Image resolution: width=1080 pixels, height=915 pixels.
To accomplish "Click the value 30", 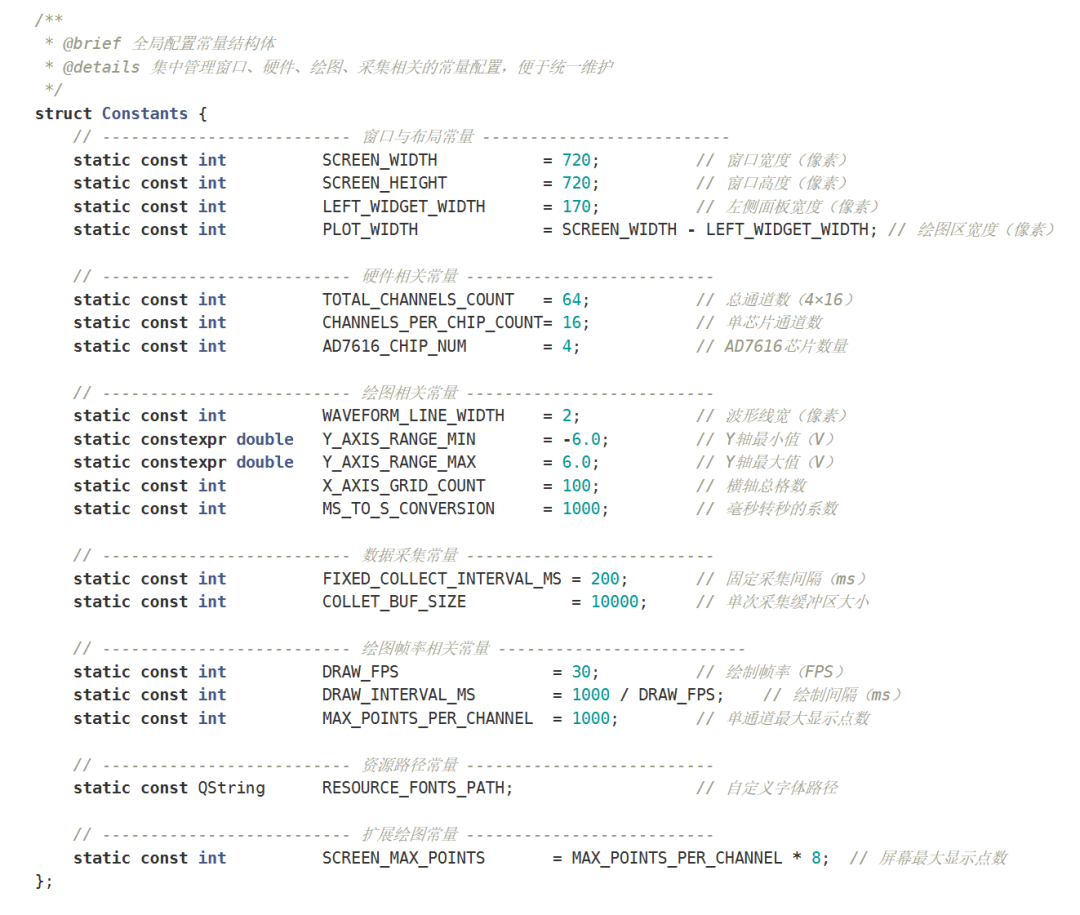I will point(581,672).
